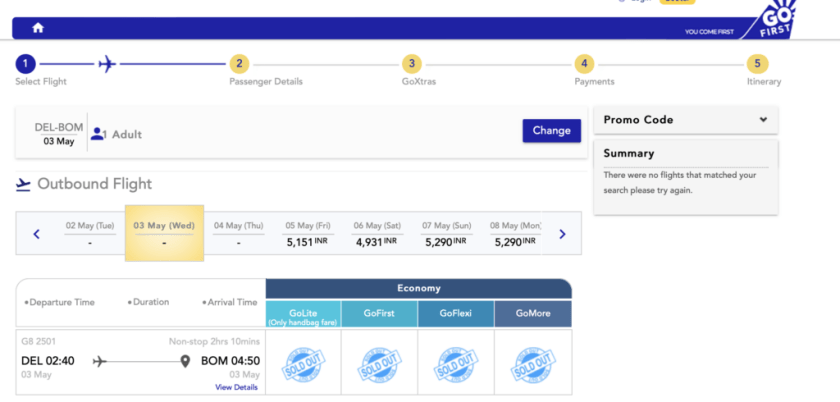The image size is (840, 402).
Task: Click the Payments step label
Action: pyautogui.click(x=595, y=82)
